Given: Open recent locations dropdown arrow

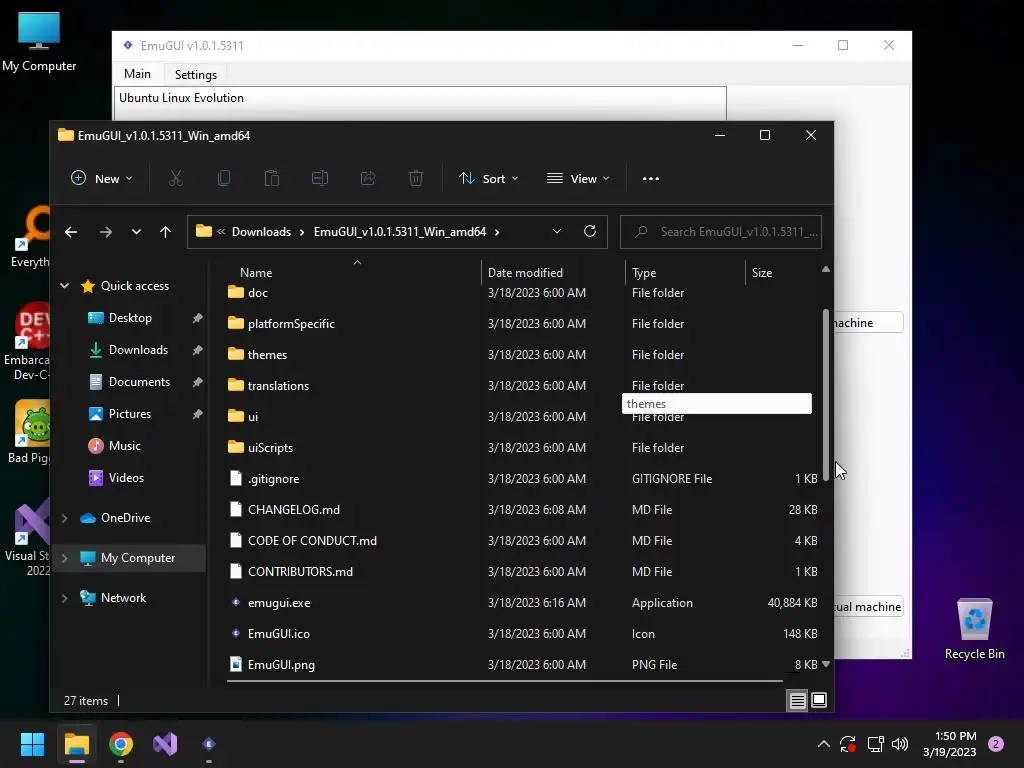Looking at the screenshot, I should [136, 232].
